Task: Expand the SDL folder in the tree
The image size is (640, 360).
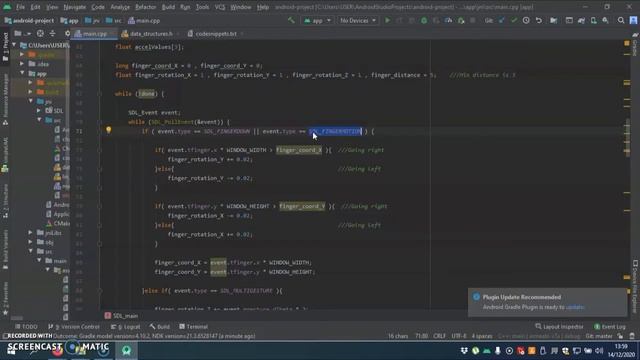Action: pyautogui.click(x=39, y=111)
